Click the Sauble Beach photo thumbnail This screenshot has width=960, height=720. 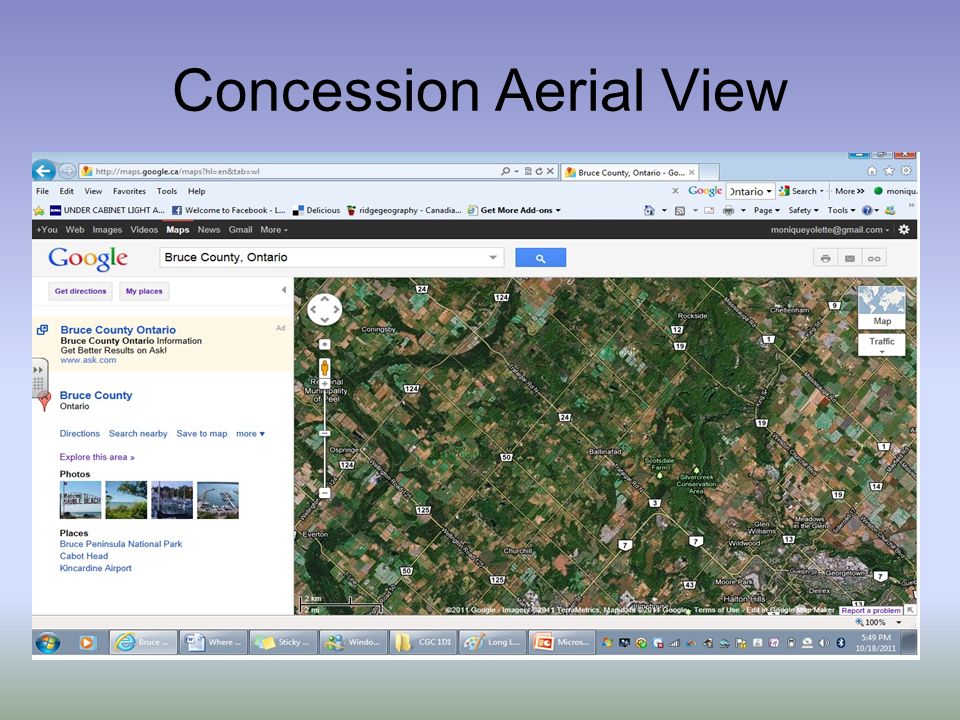80,500
